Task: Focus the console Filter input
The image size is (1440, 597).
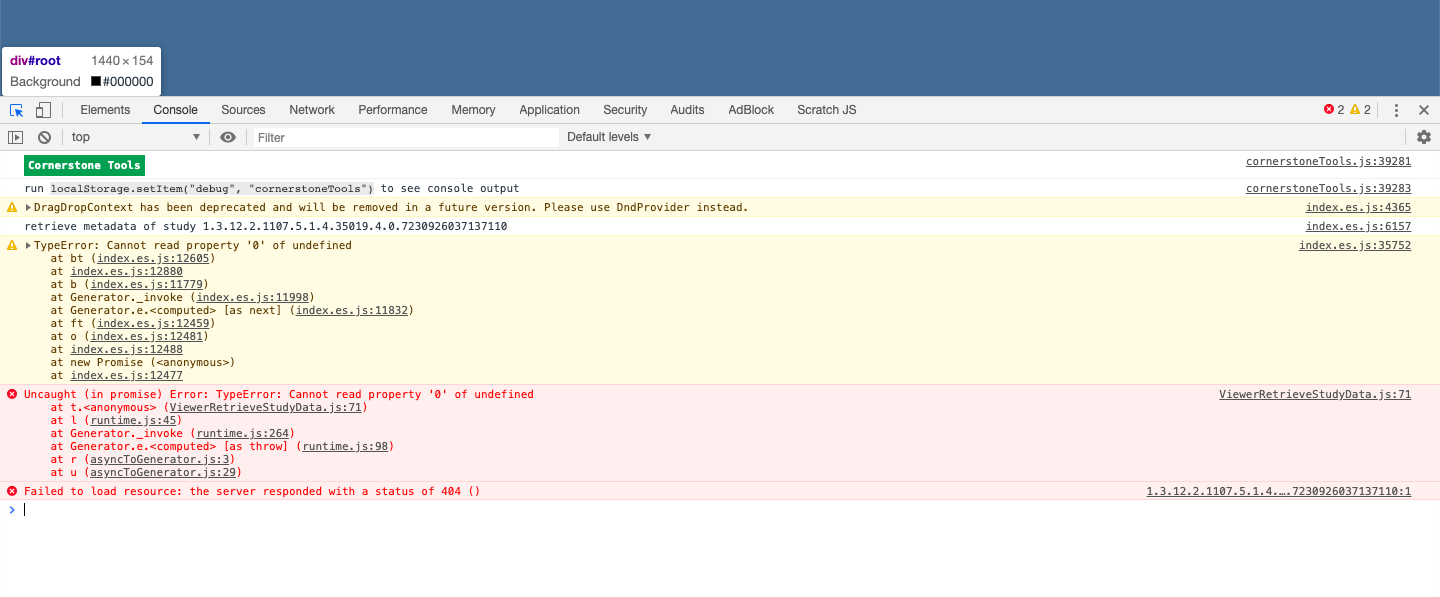Action: [x=405, y=137]
